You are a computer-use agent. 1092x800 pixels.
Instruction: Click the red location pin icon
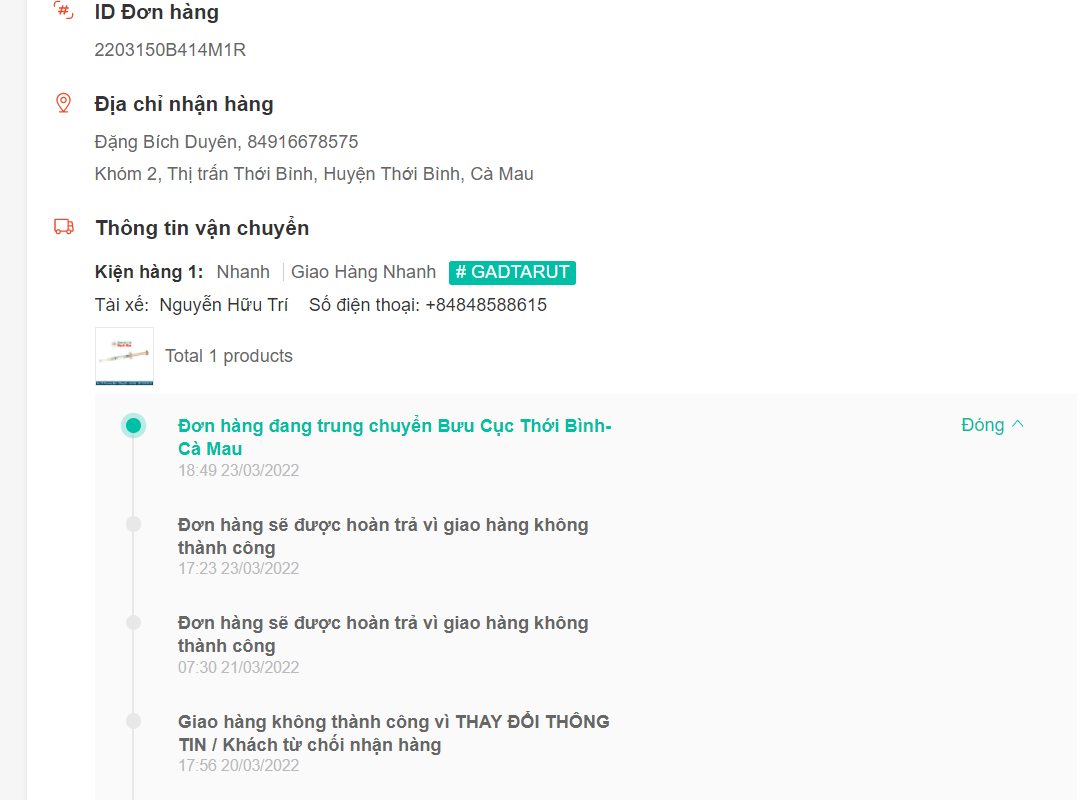tap(63, 102)
